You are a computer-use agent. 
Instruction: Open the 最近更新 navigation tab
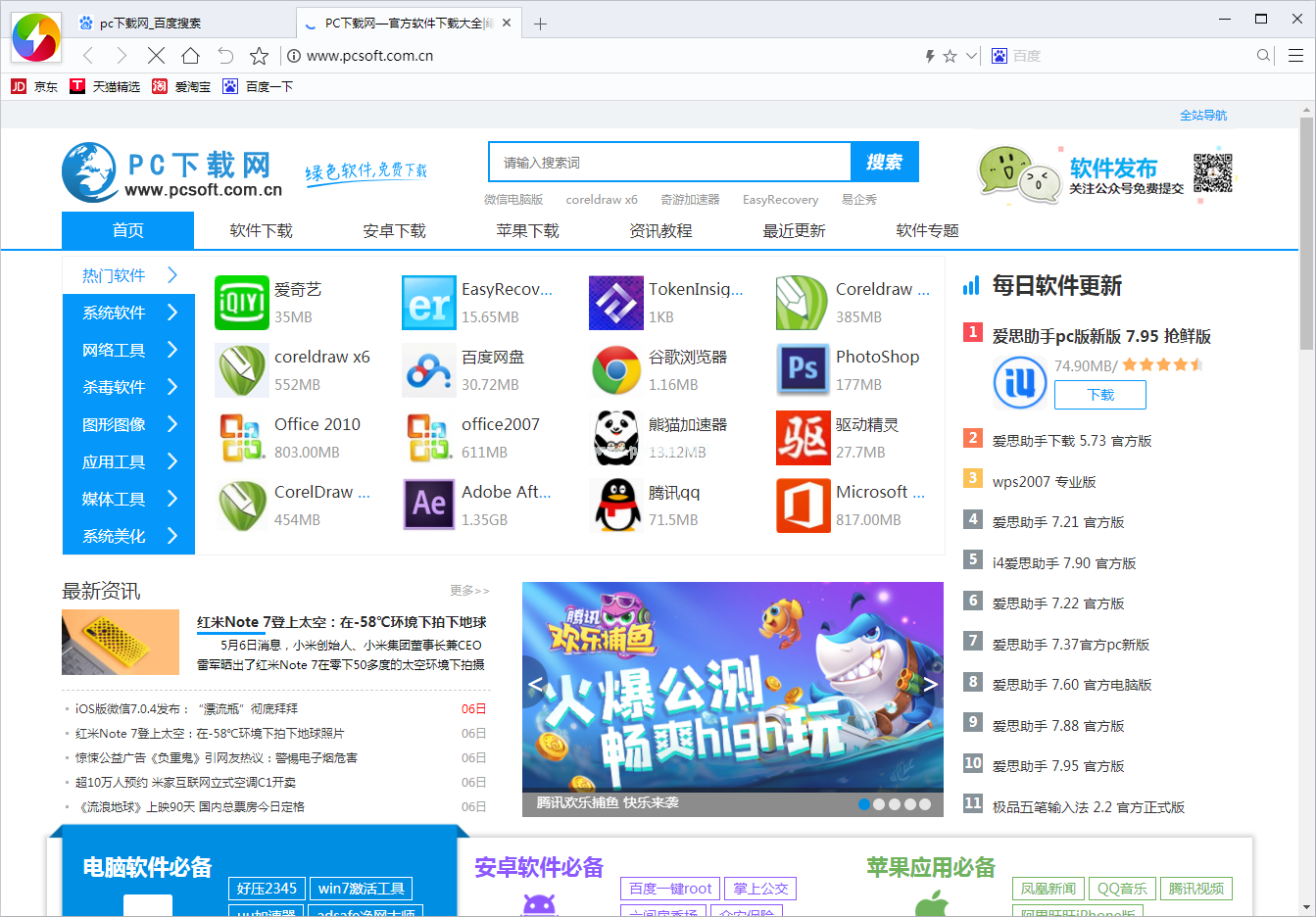[794, 230]
